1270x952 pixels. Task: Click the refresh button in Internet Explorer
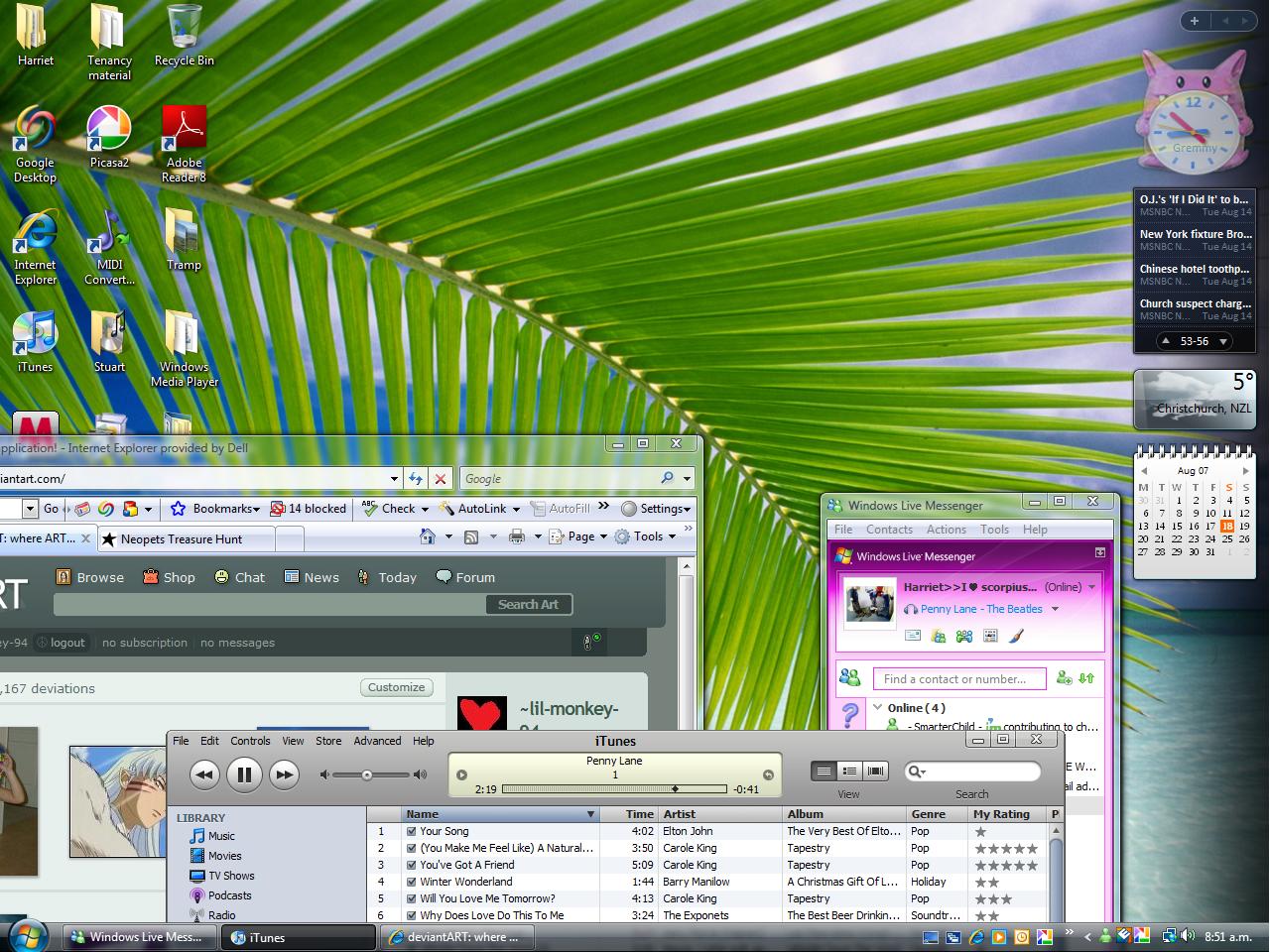point(416,479)
